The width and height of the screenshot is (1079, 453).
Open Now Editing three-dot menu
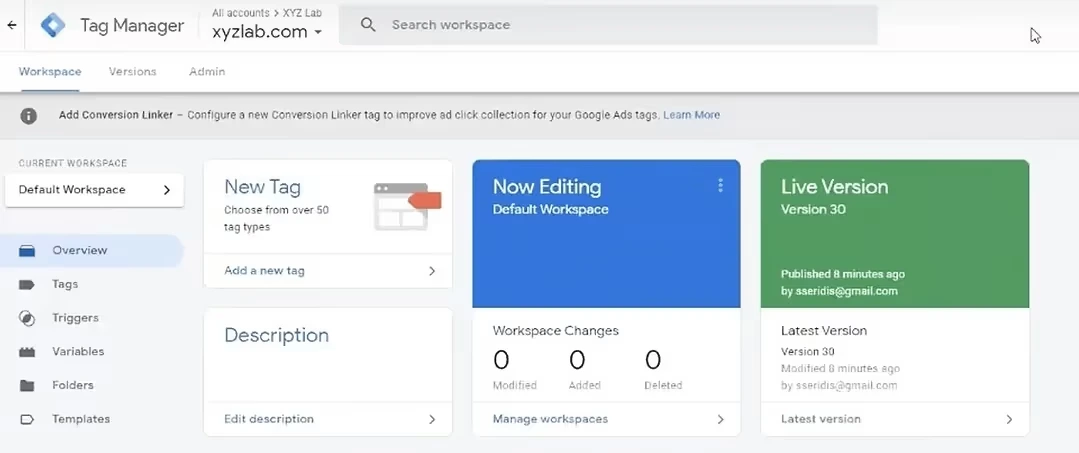720,185
